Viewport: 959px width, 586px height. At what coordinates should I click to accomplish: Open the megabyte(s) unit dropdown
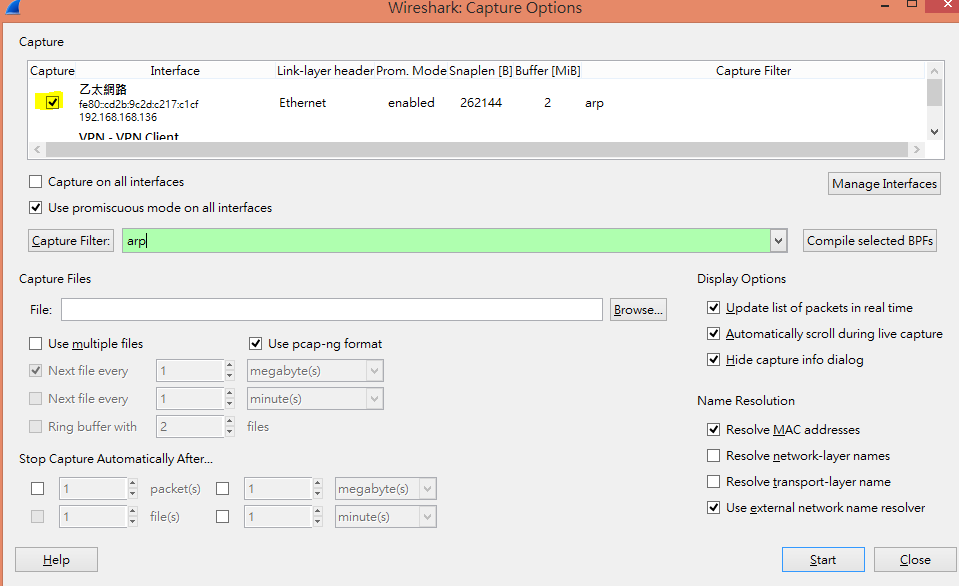[x=373, y=370]
